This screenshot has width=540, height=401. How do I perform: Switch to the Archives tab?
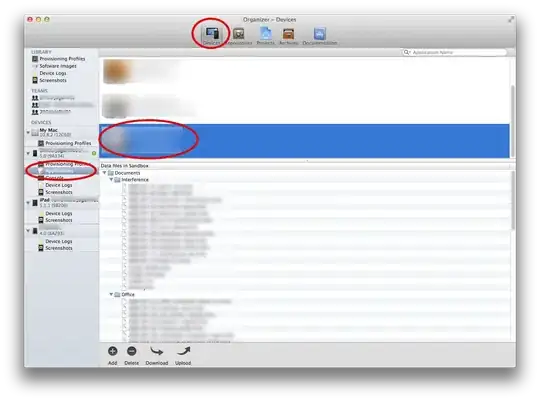[x=289, y=35]
